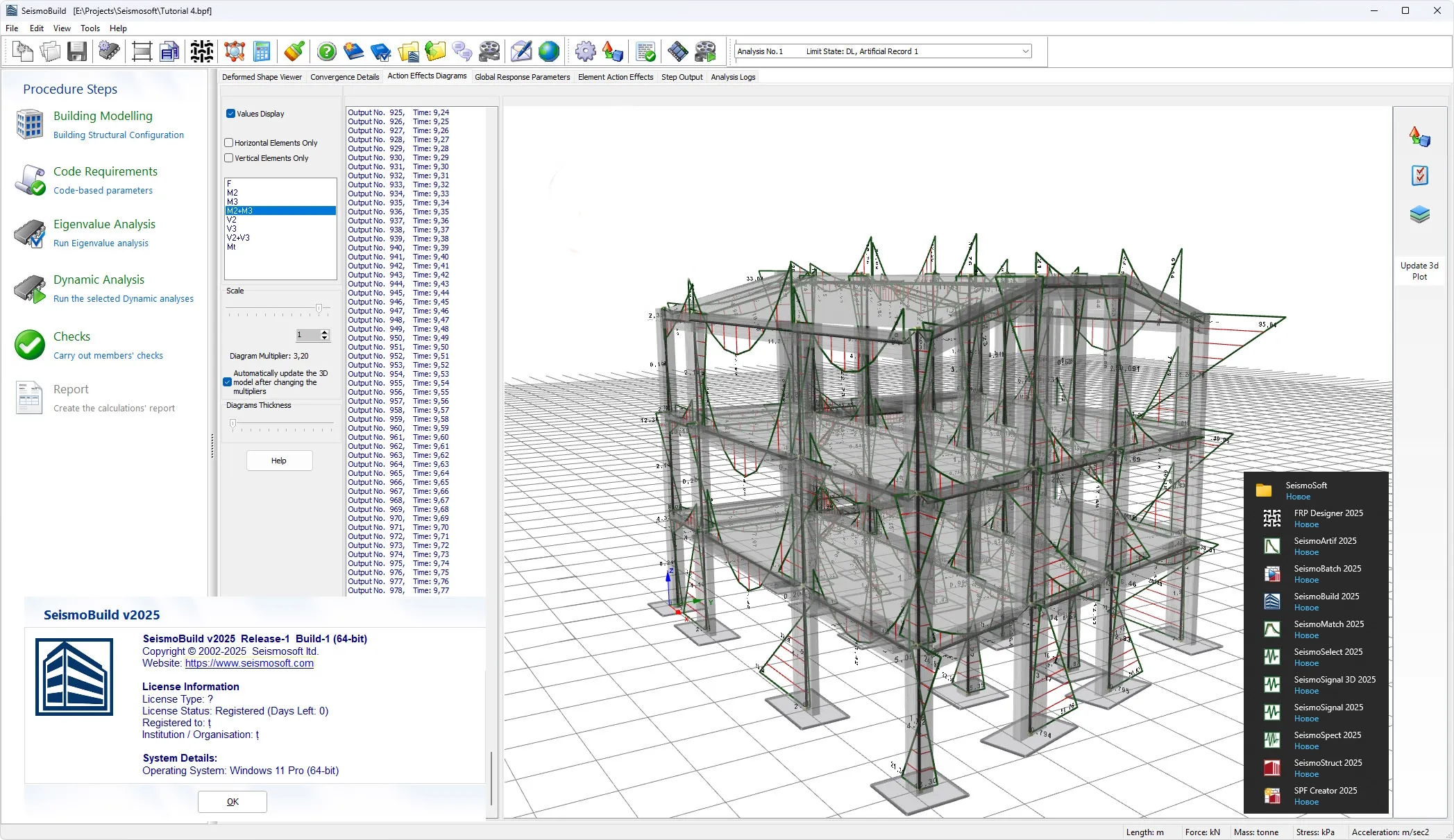
Task: Click the network magnifier toolbar icon
Action: tap(235, 51)
